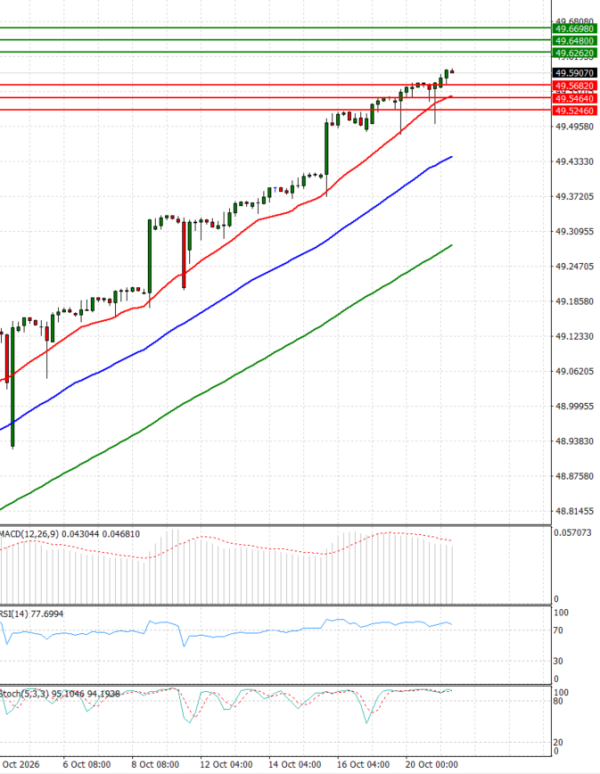
Task: Click the 20 Oct 00:00 time label
Action: (x=432, y=764)
